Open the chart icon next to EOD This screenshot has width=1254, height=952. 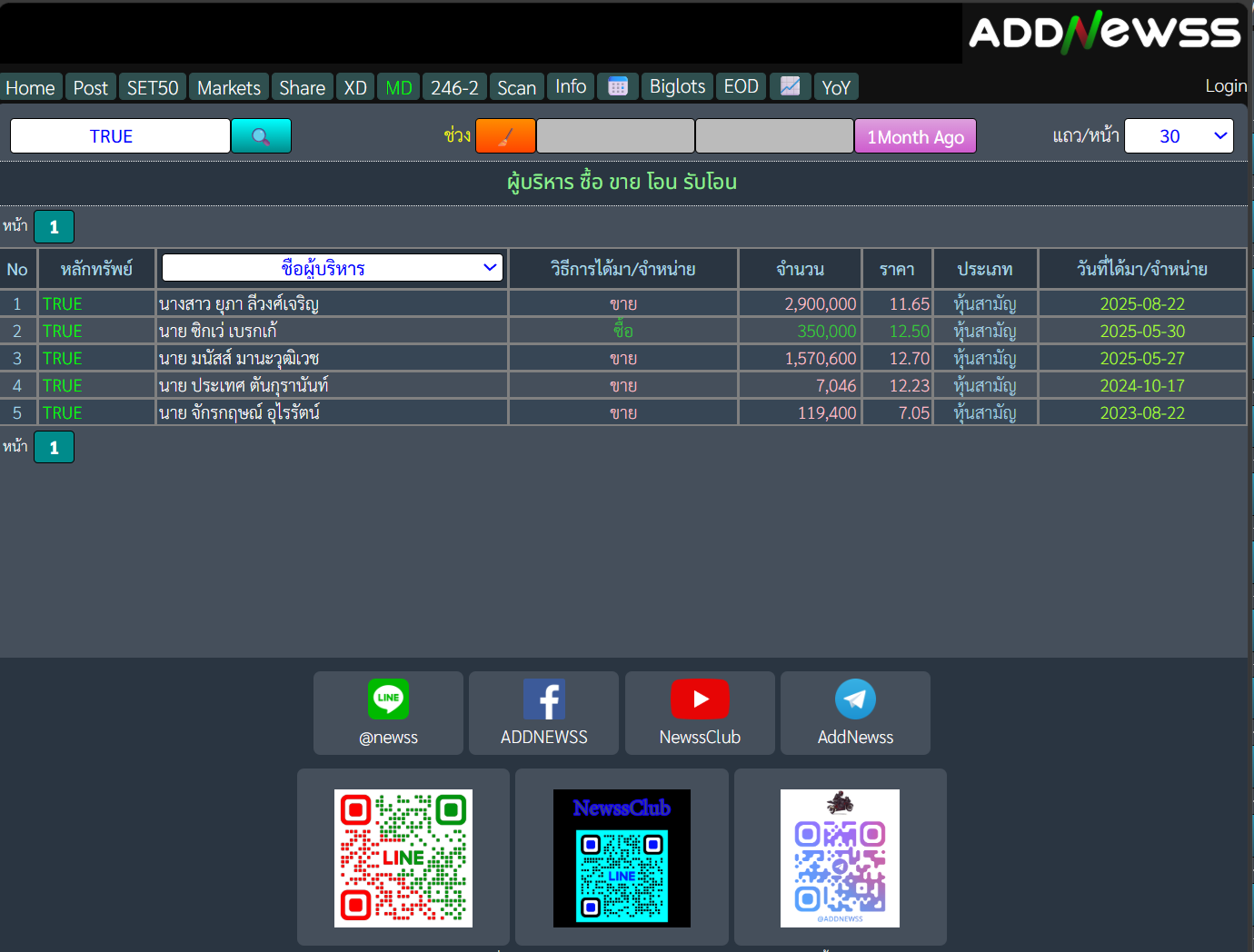coord(790,86)
